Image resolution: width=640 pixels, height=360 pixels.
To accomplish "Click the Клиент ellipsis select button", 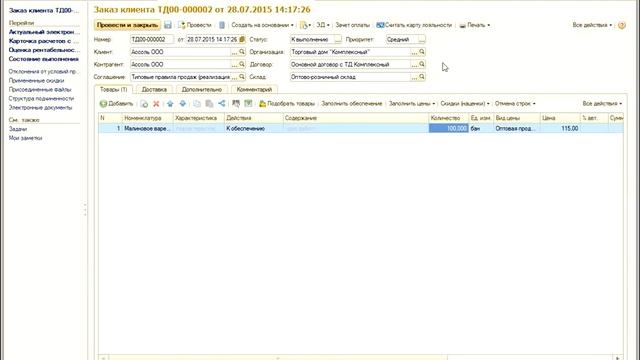I will [x=234, y=52].
